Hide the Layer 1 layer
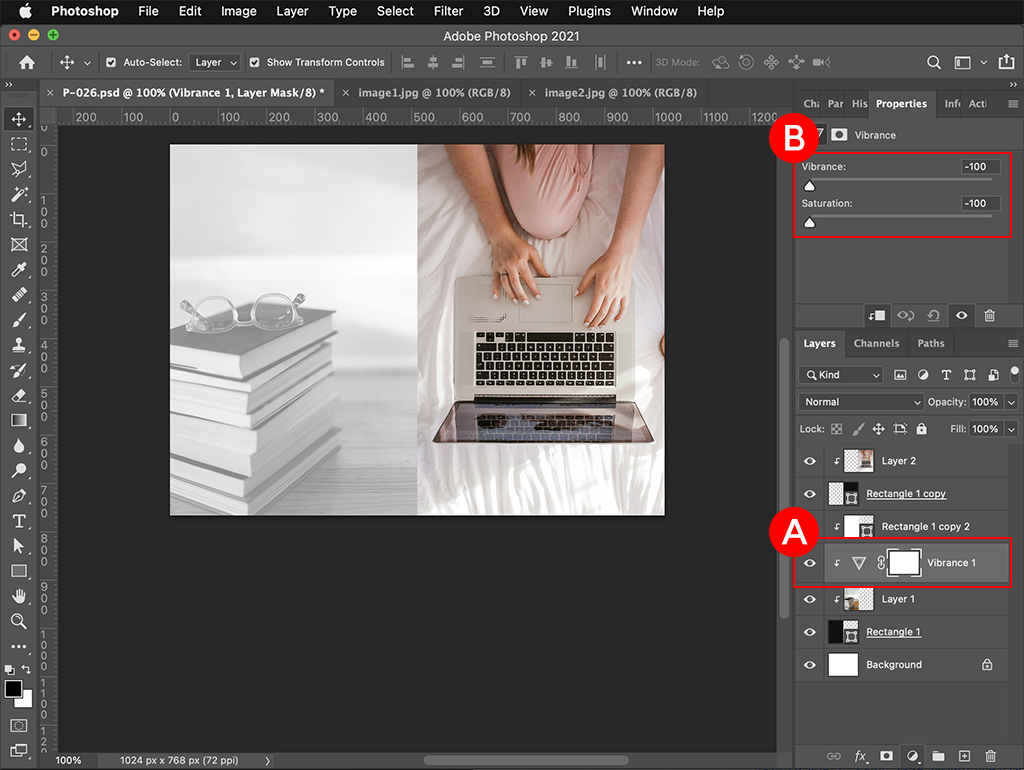The width and height of the screenshot is (1024, 770). point(810,599)
